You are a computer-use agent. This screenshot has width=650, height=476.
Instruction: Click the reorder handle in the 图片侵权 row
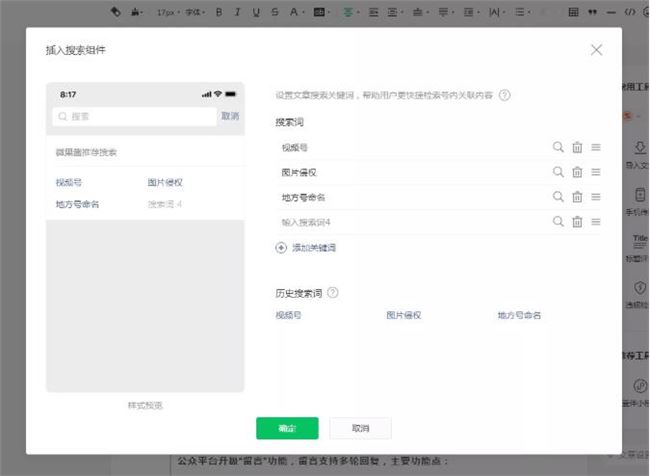596,172
